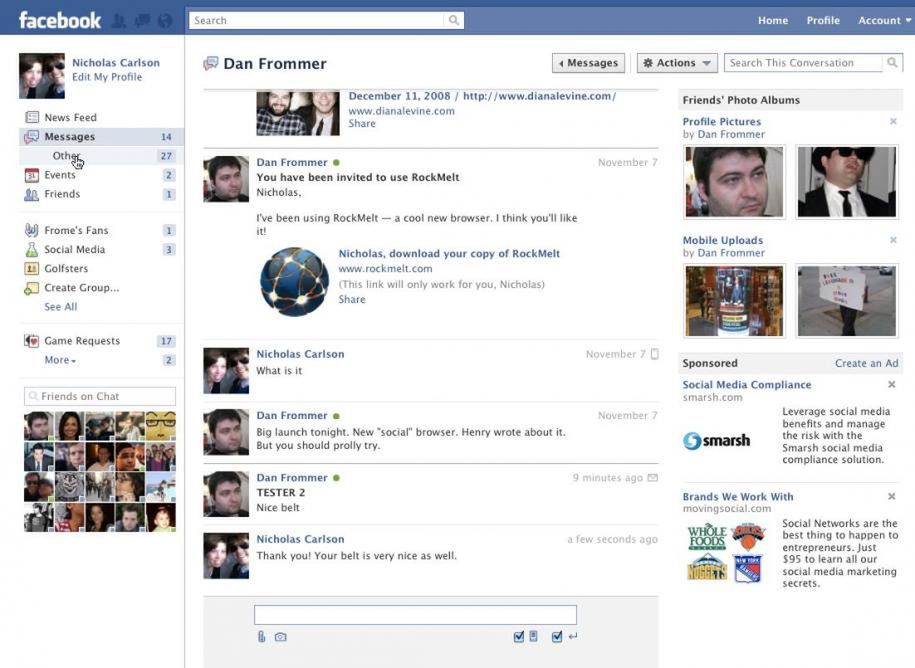Screen dimensions: 915x668
Task: Open Events in left sidebar
Action: pos(102,175)
